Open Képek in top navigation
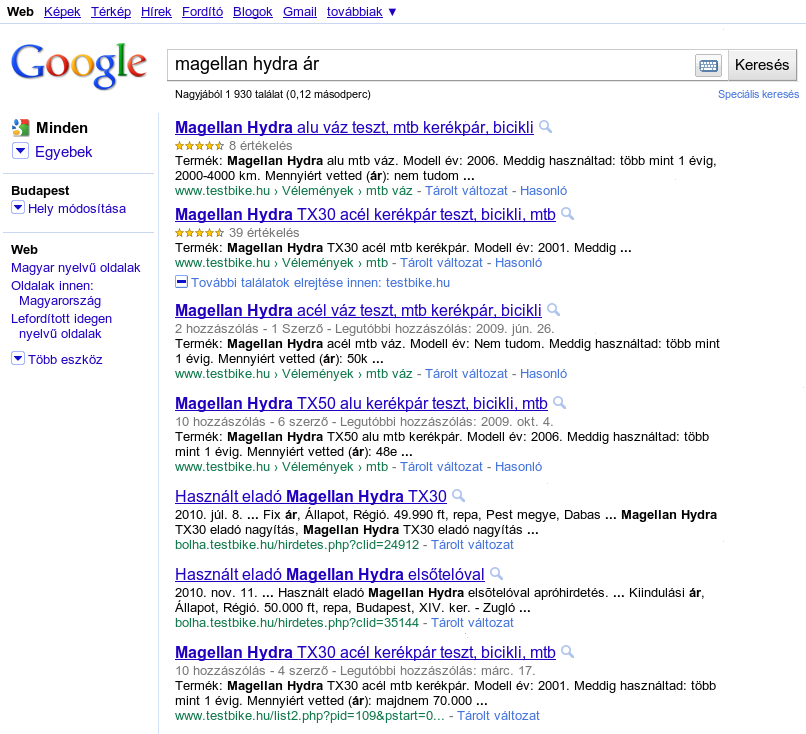This screenshot has height=734, width=806. [62, 11]
